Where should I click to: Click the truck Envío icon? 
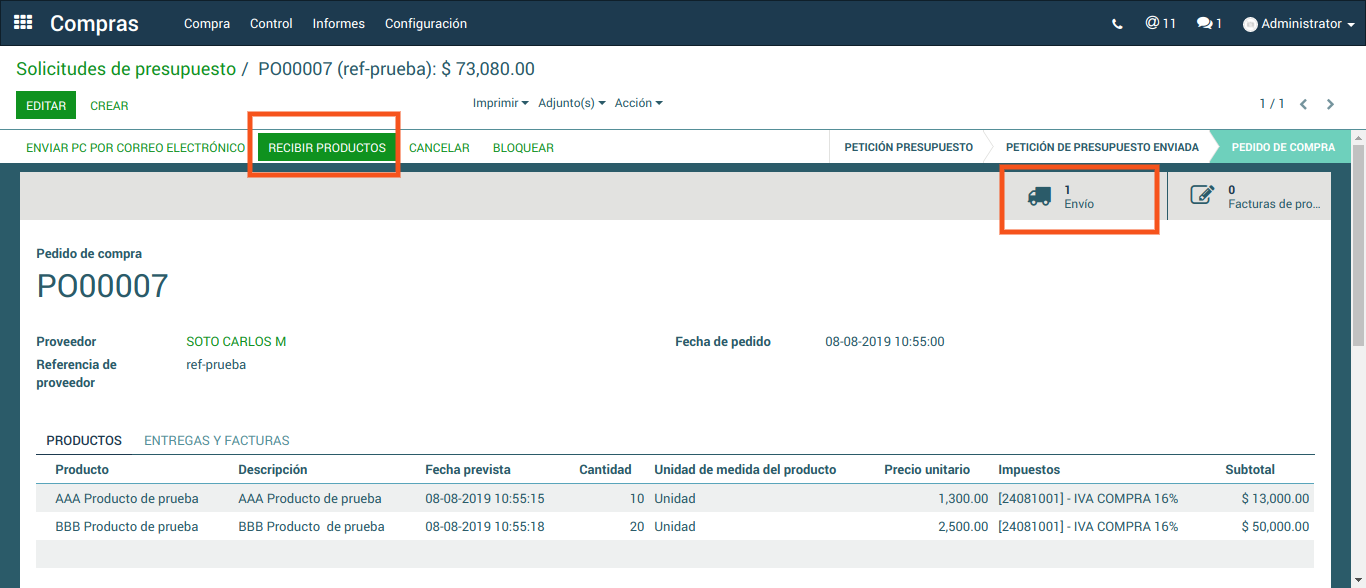[x=1040, y=196]
